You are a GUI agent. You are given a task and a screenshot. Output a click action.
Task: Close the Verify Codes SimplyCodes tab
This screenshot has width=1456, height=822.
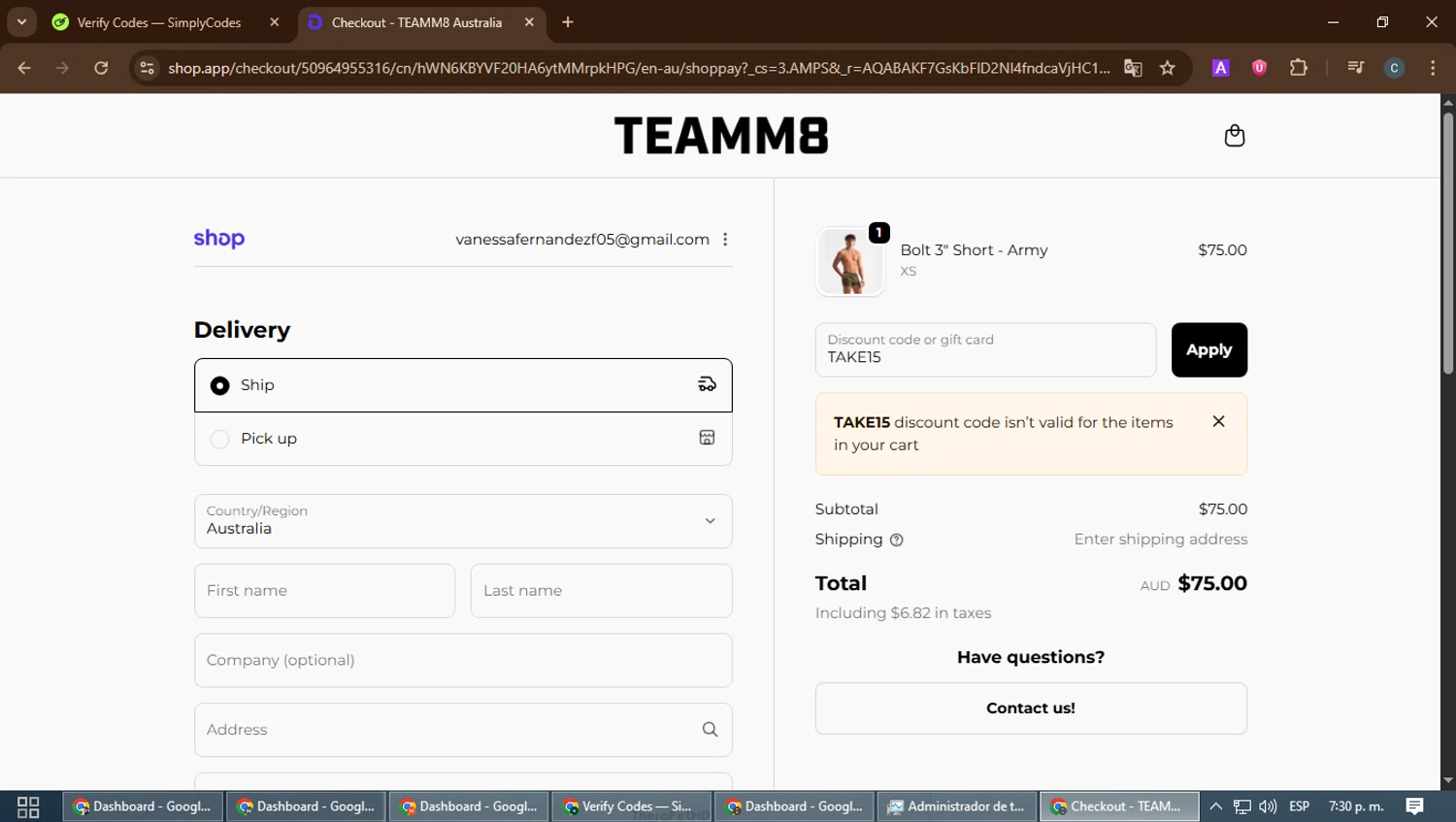tap(275, 22)
